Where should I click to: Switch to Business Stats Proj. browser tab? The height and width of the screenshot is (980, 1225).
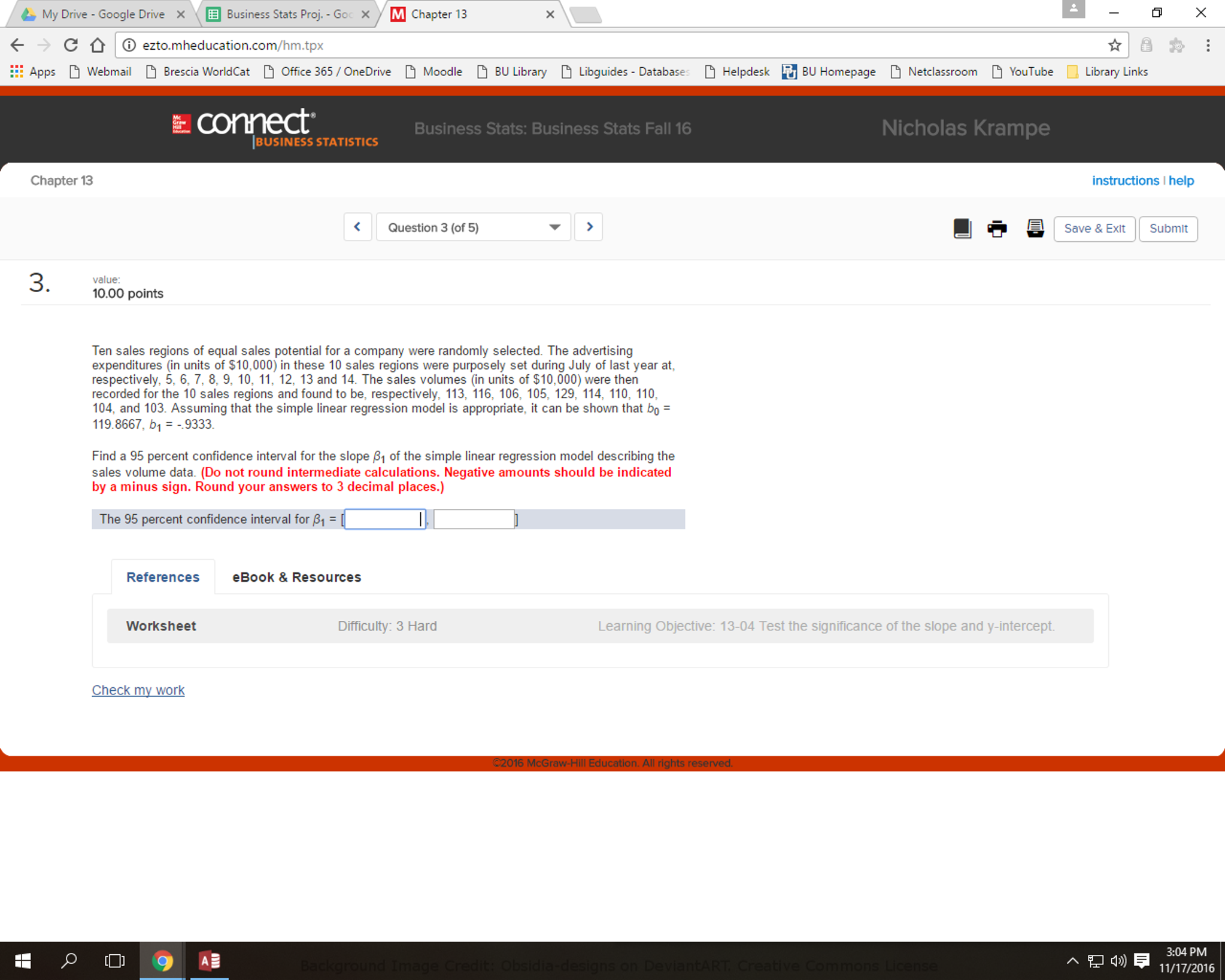coord(287,14)
